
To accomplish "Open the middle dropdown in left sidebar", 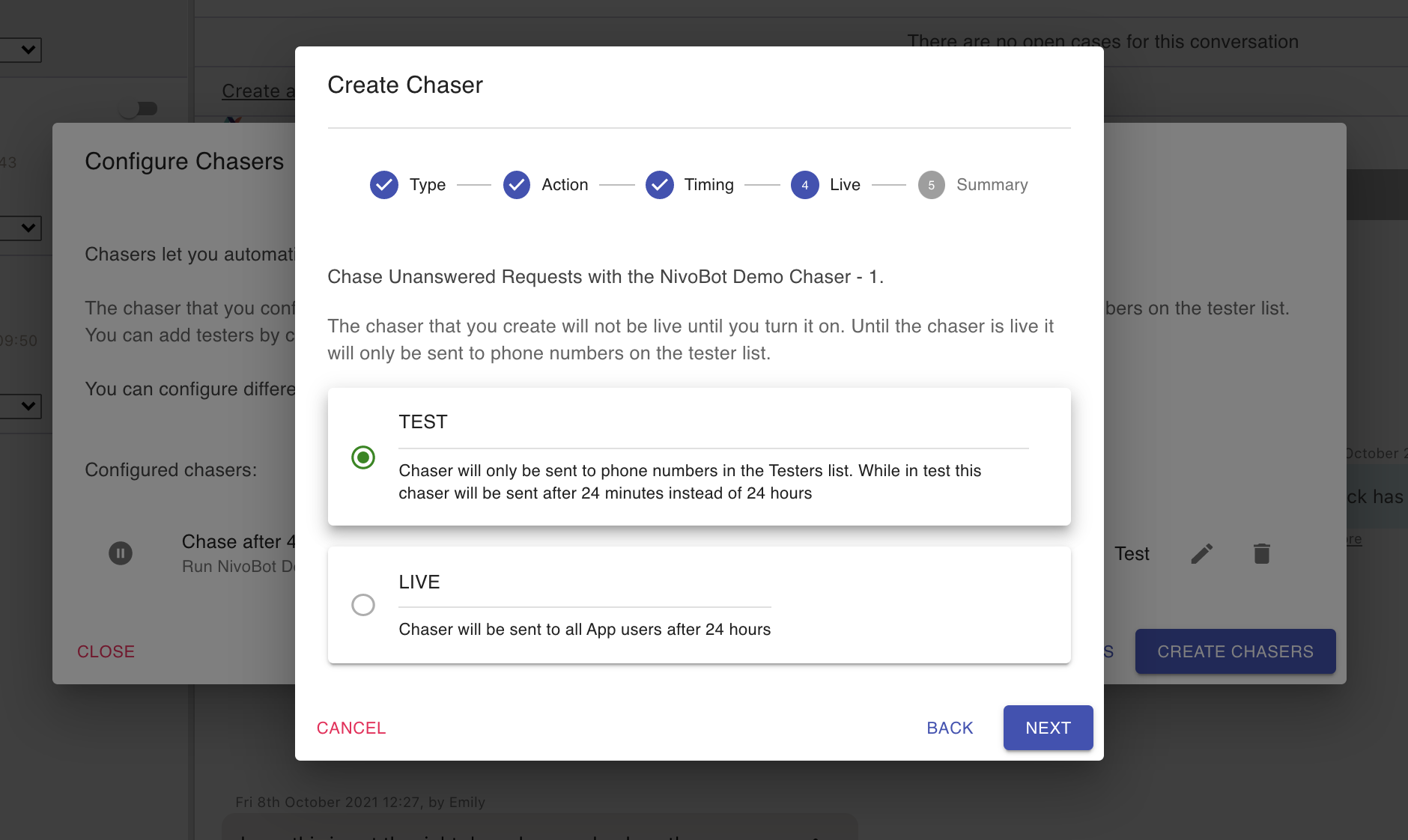I will (22, 228).
